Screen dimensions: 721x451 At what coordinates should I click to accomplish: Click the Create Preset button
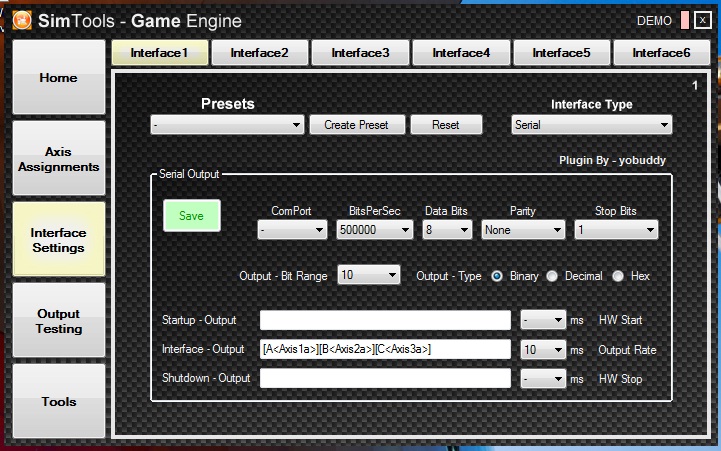pos(357,125)
